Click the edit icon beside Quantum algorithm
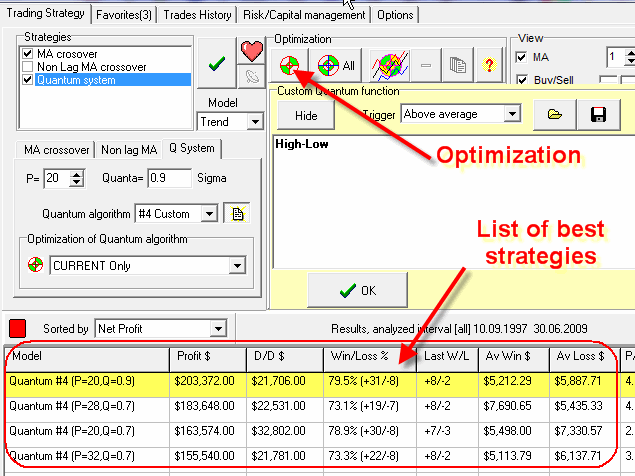Screen dimensions: 635x476 (x=237, y=213)
